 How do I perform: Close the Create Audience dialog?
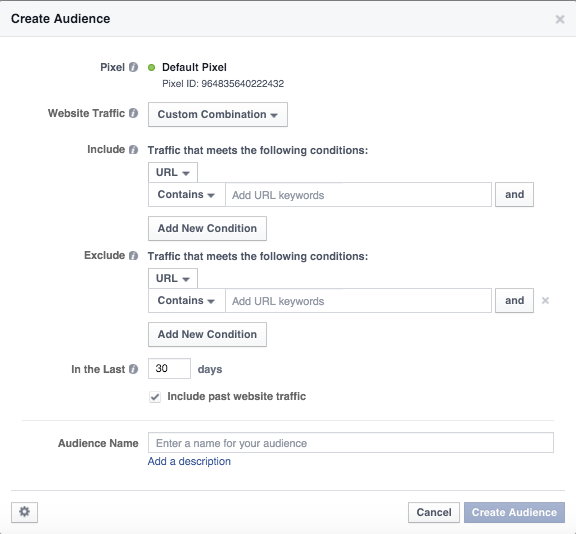click(x=560, y=19)
